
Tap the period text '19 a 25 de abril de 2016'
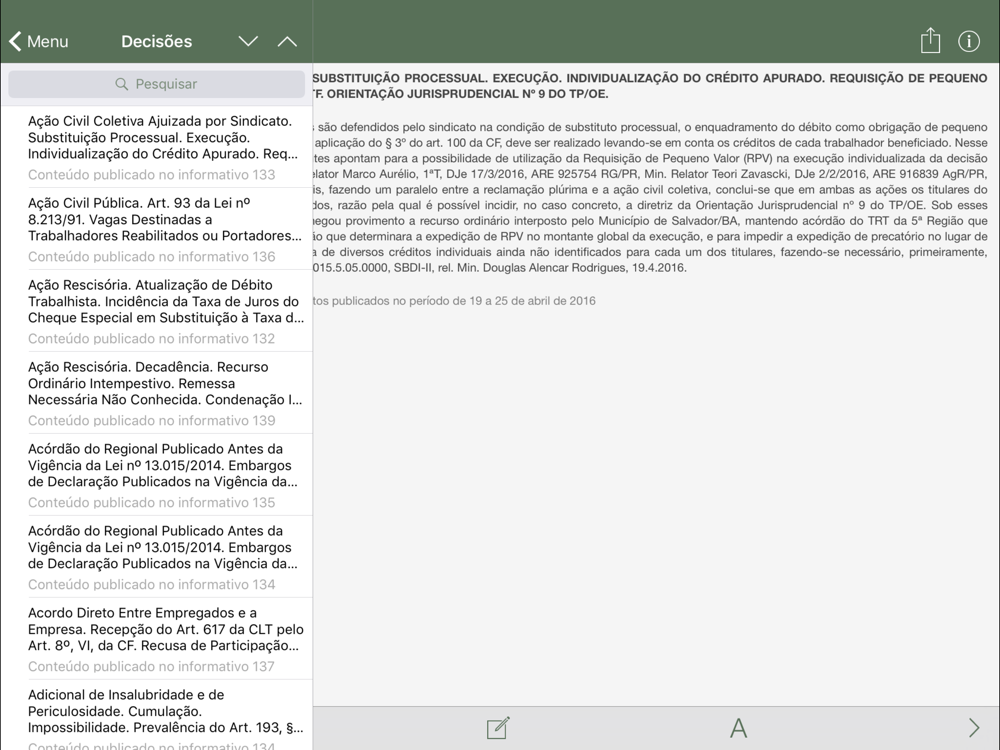pyautogui.click(x=533, y=300)
